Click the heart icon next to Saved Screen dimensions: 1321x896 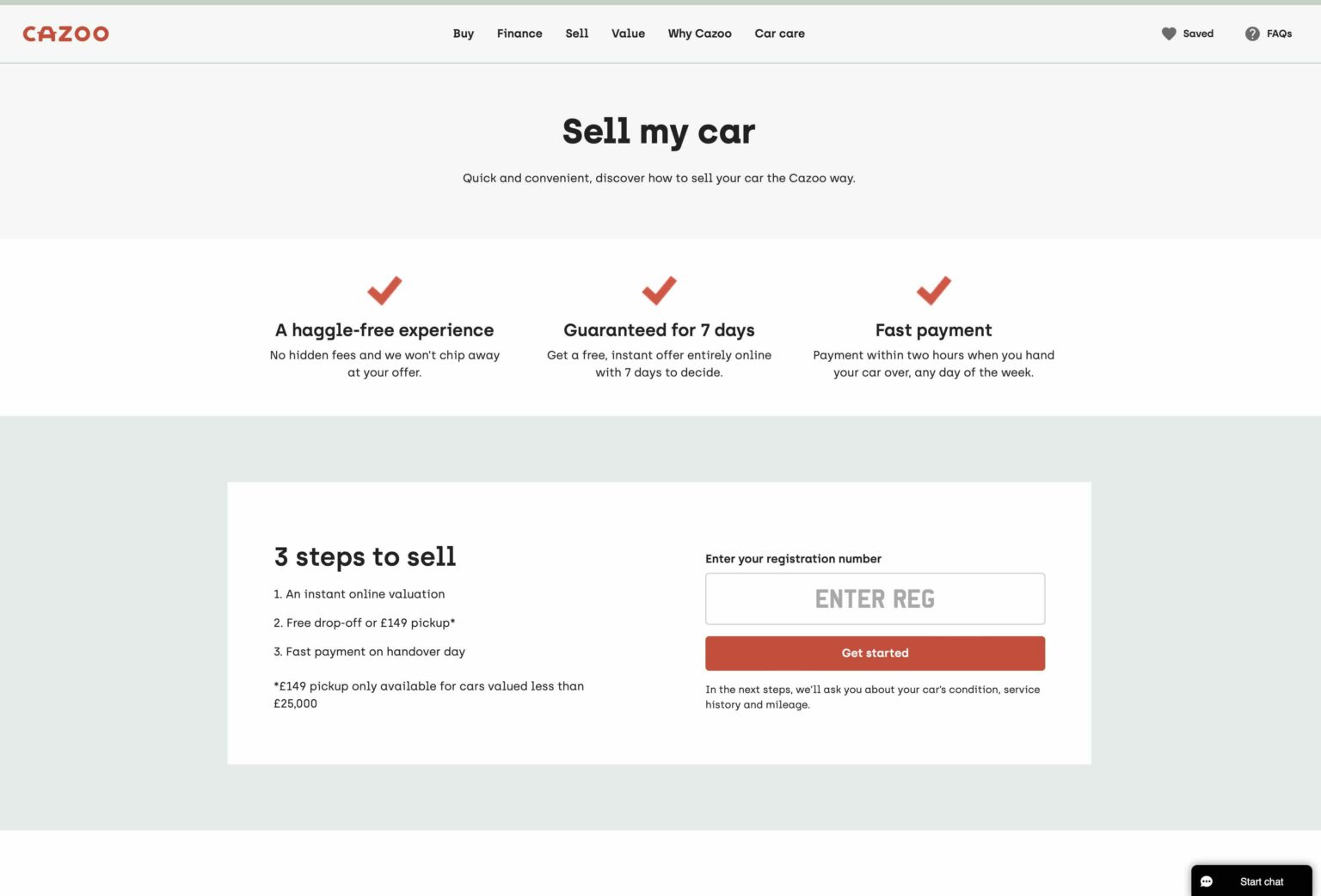[1168, 34]
